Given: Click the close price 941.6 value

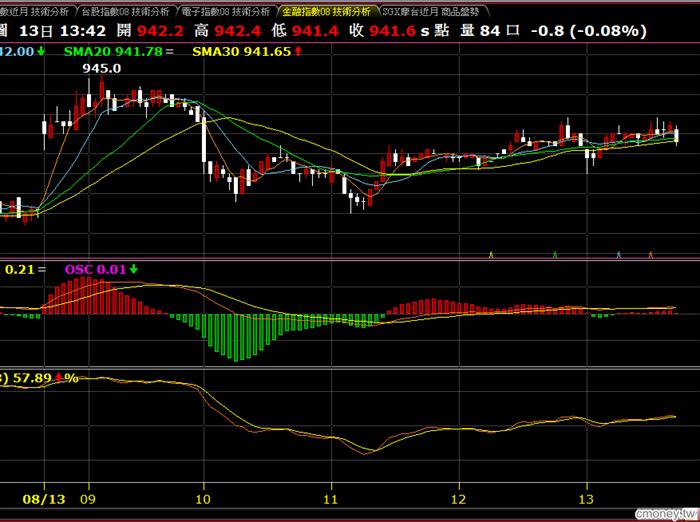Looking at the screenshot, I should tap(392, 31).
